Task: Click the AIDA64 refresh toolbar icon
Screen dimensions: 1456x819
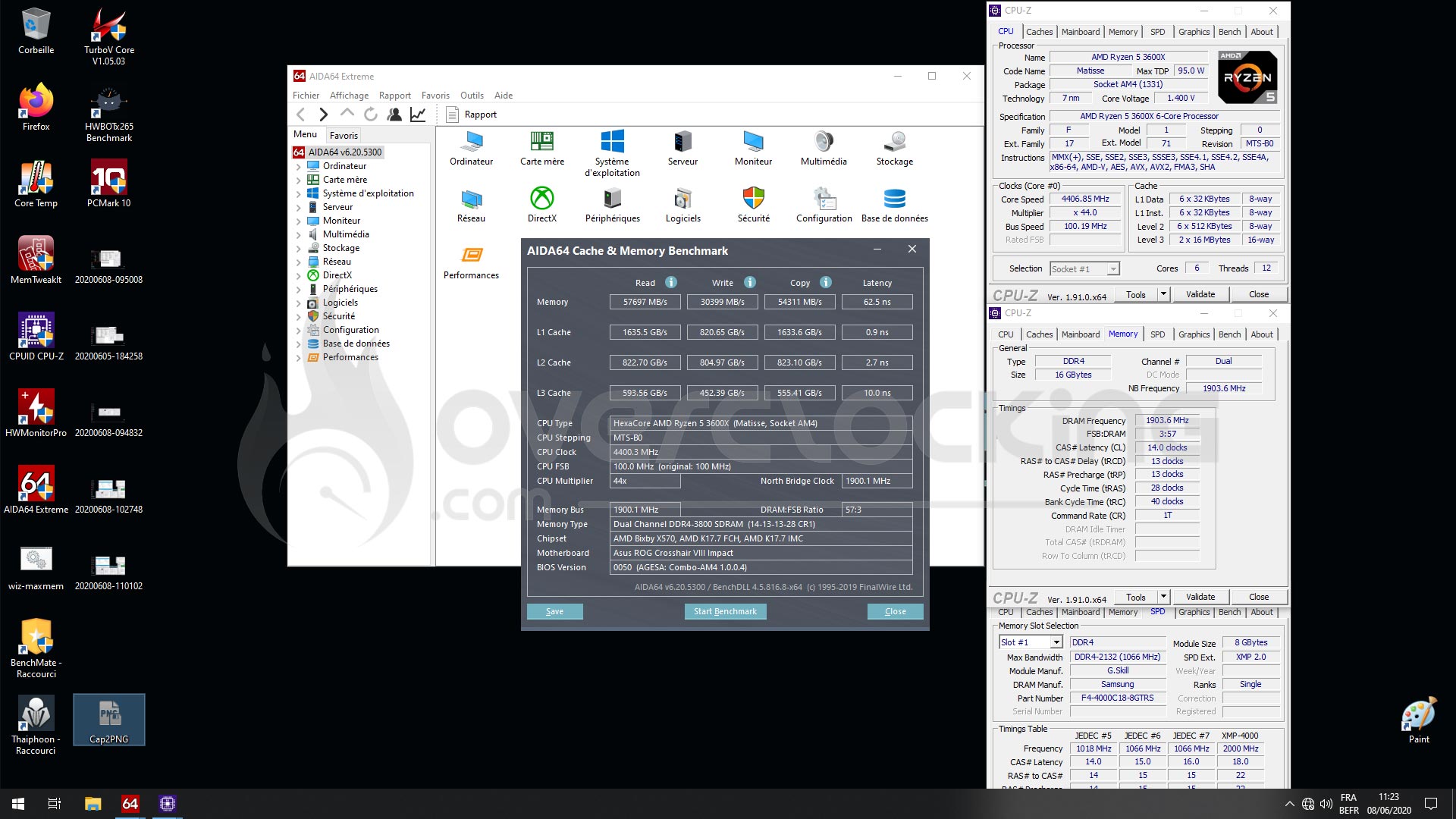Action: [371, 115]
